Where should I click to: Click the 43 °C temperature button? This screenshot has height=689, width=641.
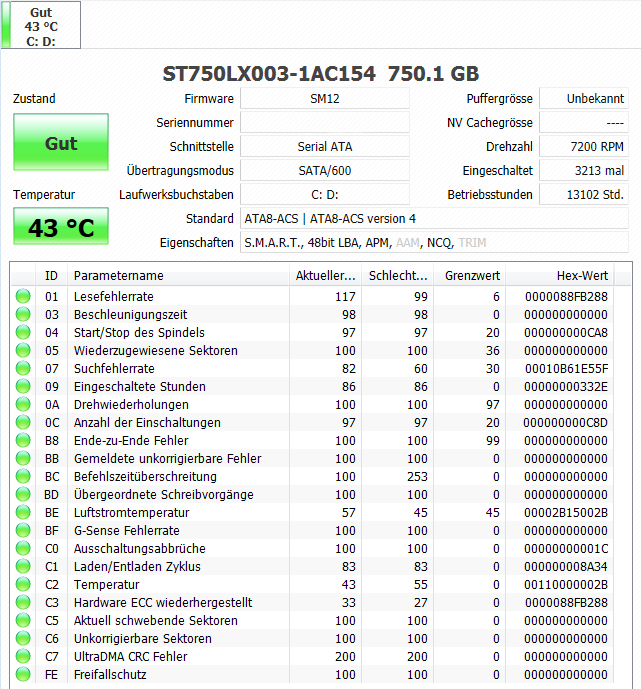(61, 226)
